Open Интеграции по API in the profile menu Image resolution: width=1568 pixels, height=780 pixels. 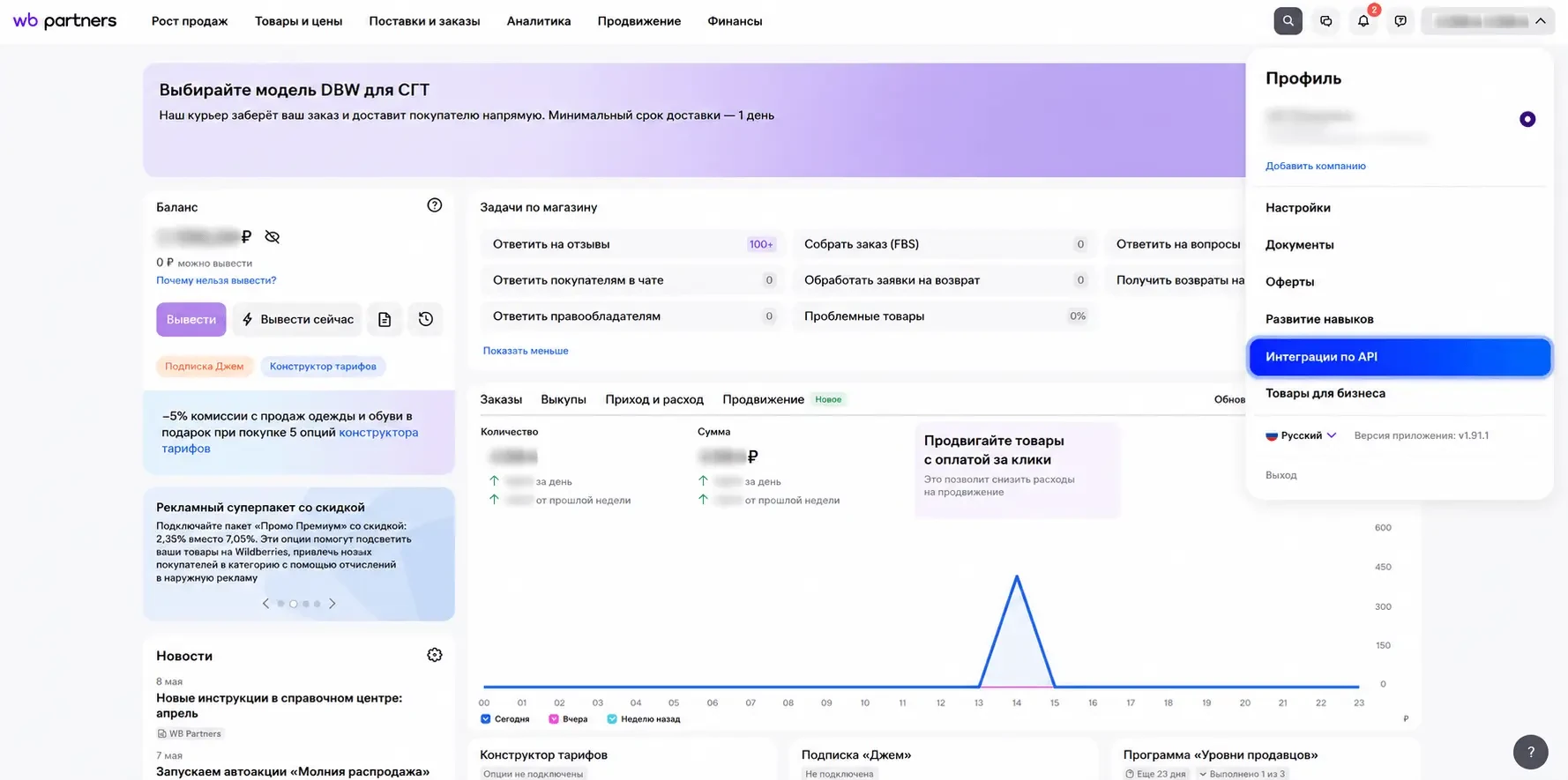pyautogui.click(x=1400, y=357)
